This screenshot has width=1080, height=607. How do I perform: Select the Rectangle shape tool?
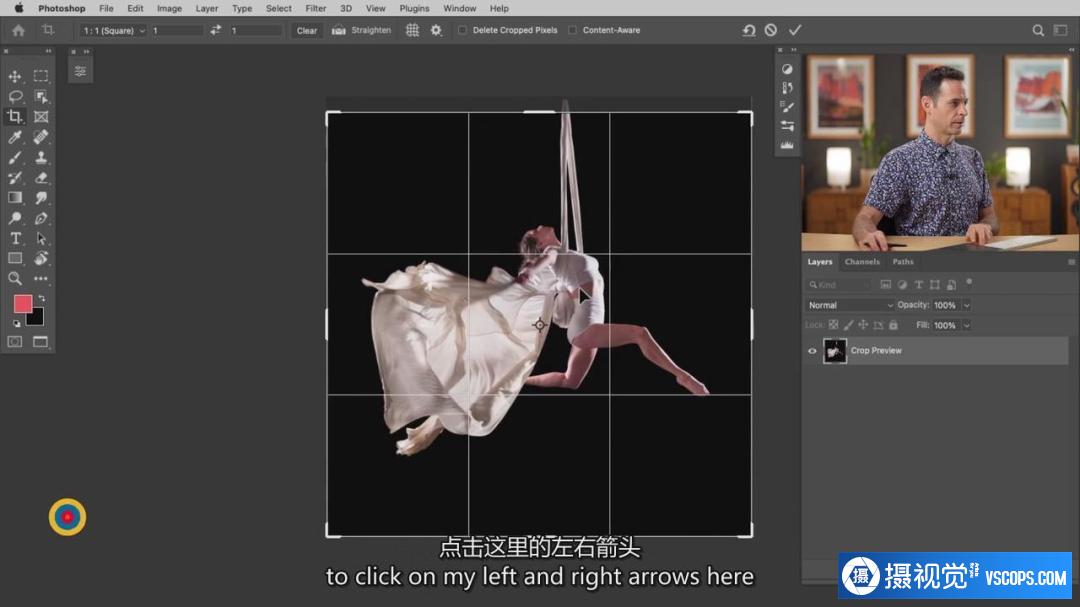[x=14, y=258]
